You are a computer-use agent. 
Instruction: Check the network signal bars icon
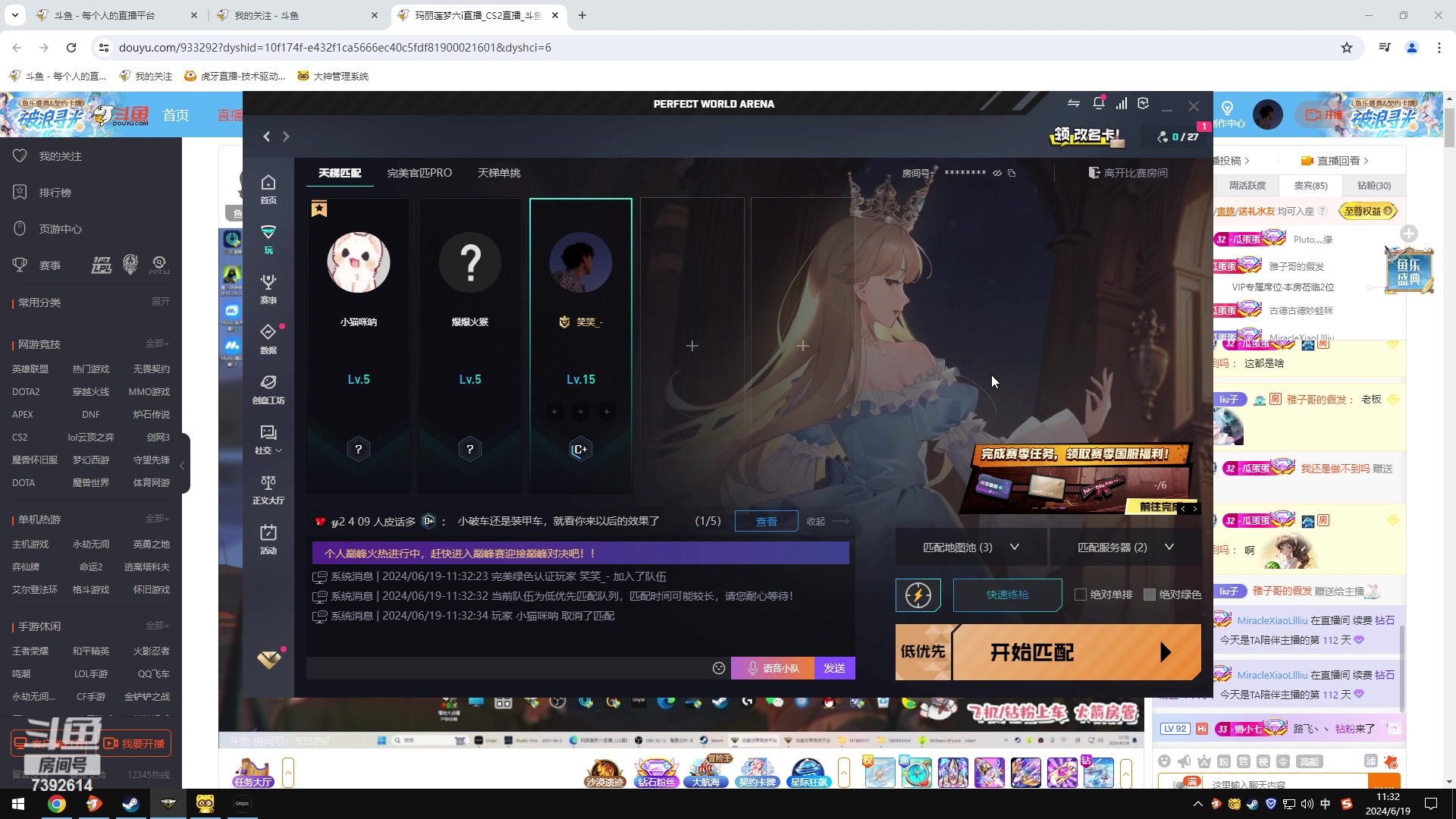pos(1122,104)
